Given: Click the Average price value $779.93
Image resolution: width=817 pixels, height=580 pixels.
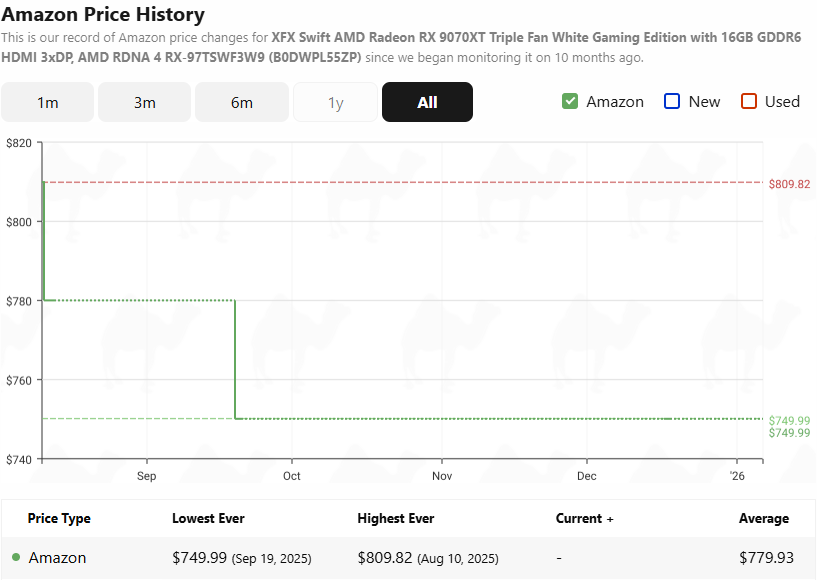Looking at the screenshot, I should point(764,557).
